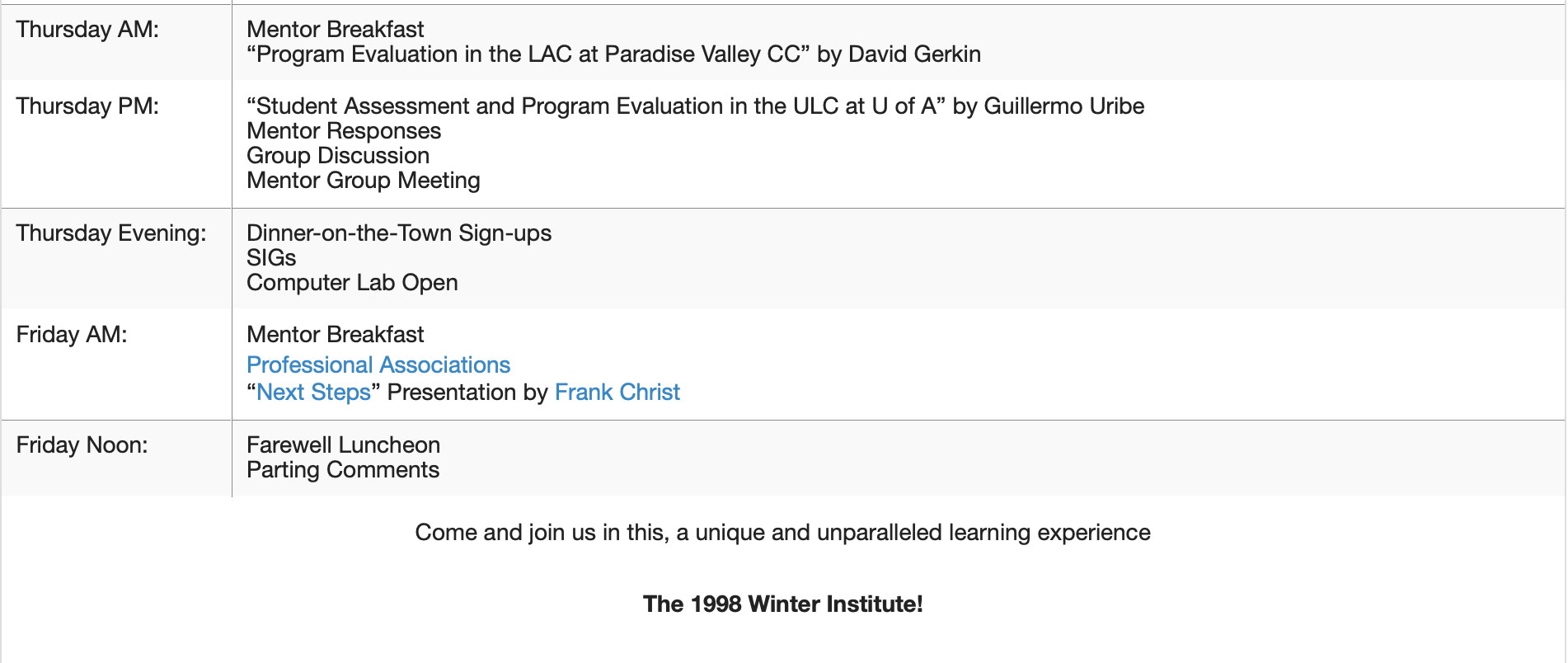
Task: Open the Professional Associations link
Action: coord(378,365)
